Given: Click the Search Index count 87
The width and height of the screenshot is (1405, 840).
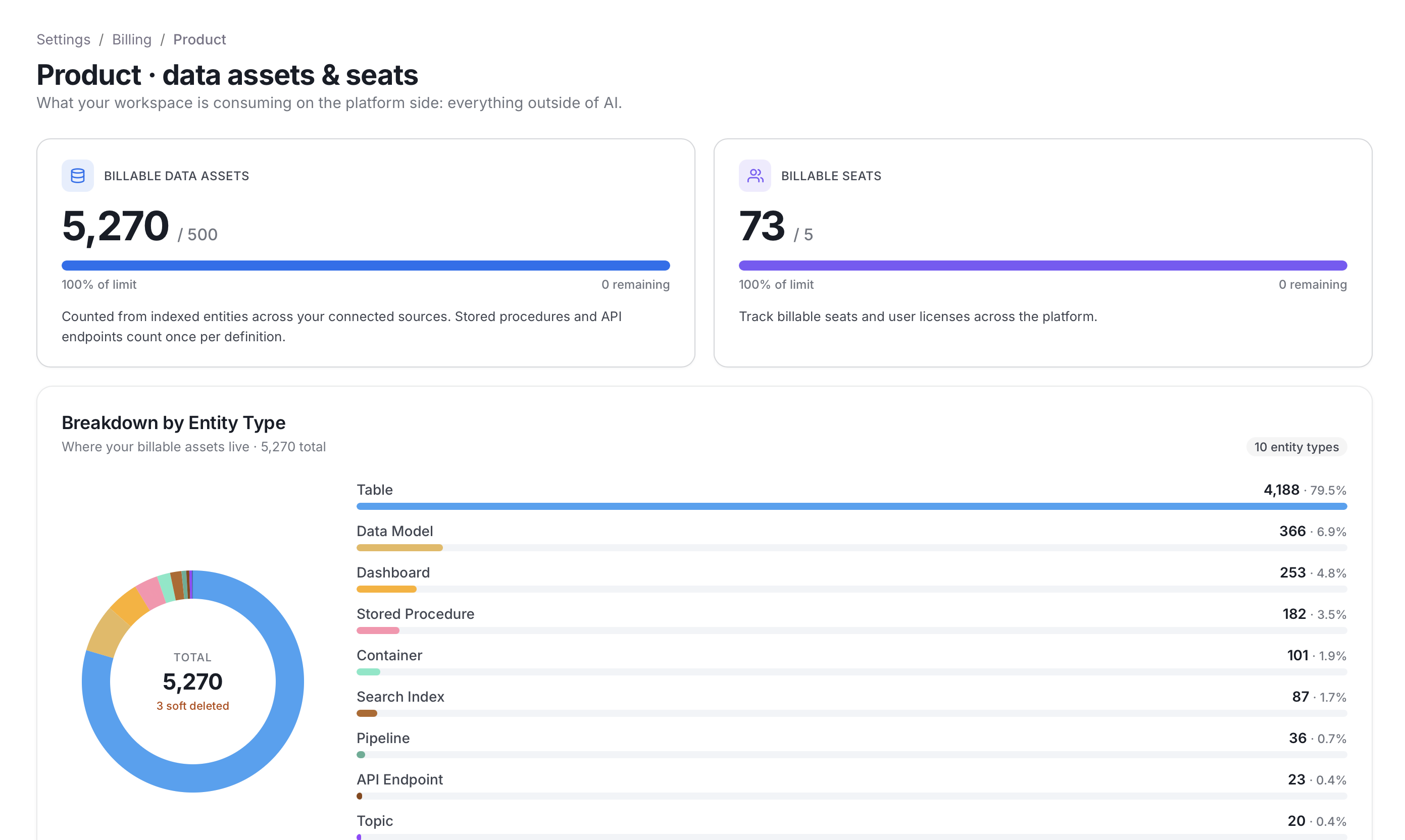Looking at the screenshot, I should coord(1300,696).
